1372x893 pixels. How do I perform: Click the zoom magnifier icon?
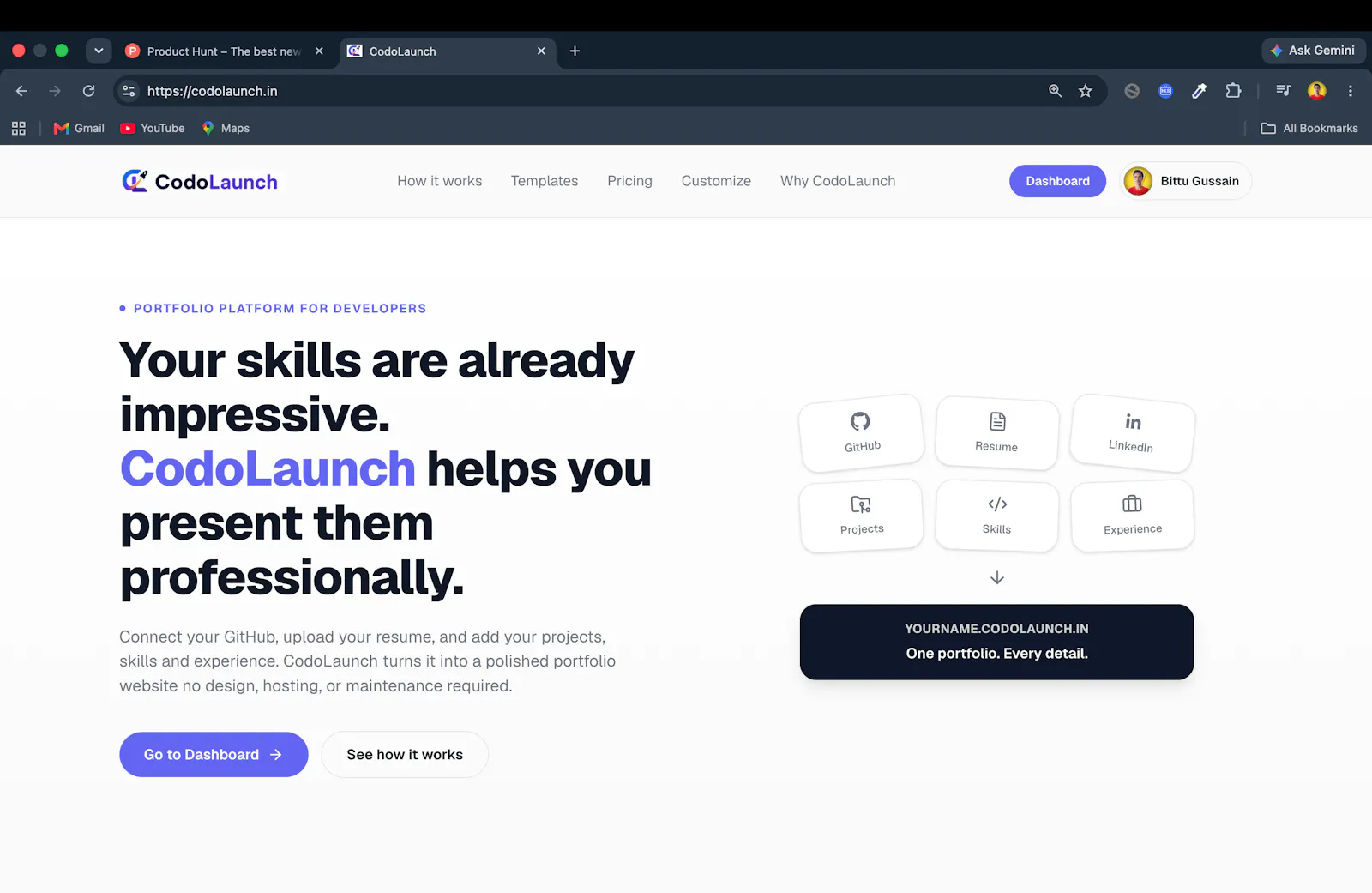pos(1055,91)
